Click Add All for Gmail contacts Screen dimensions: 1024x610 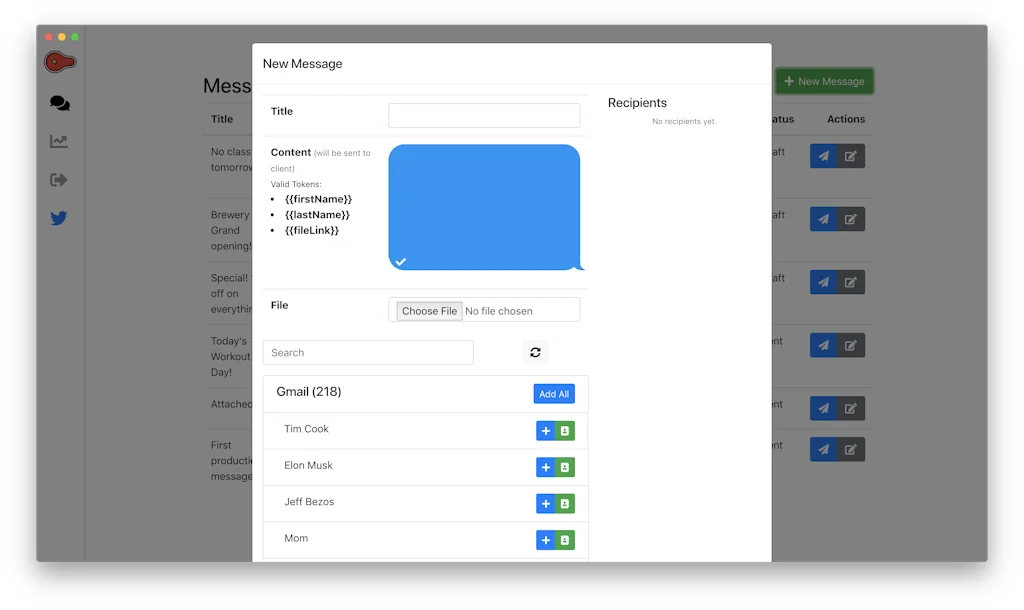pyautogui.click(x=554, y=394)
